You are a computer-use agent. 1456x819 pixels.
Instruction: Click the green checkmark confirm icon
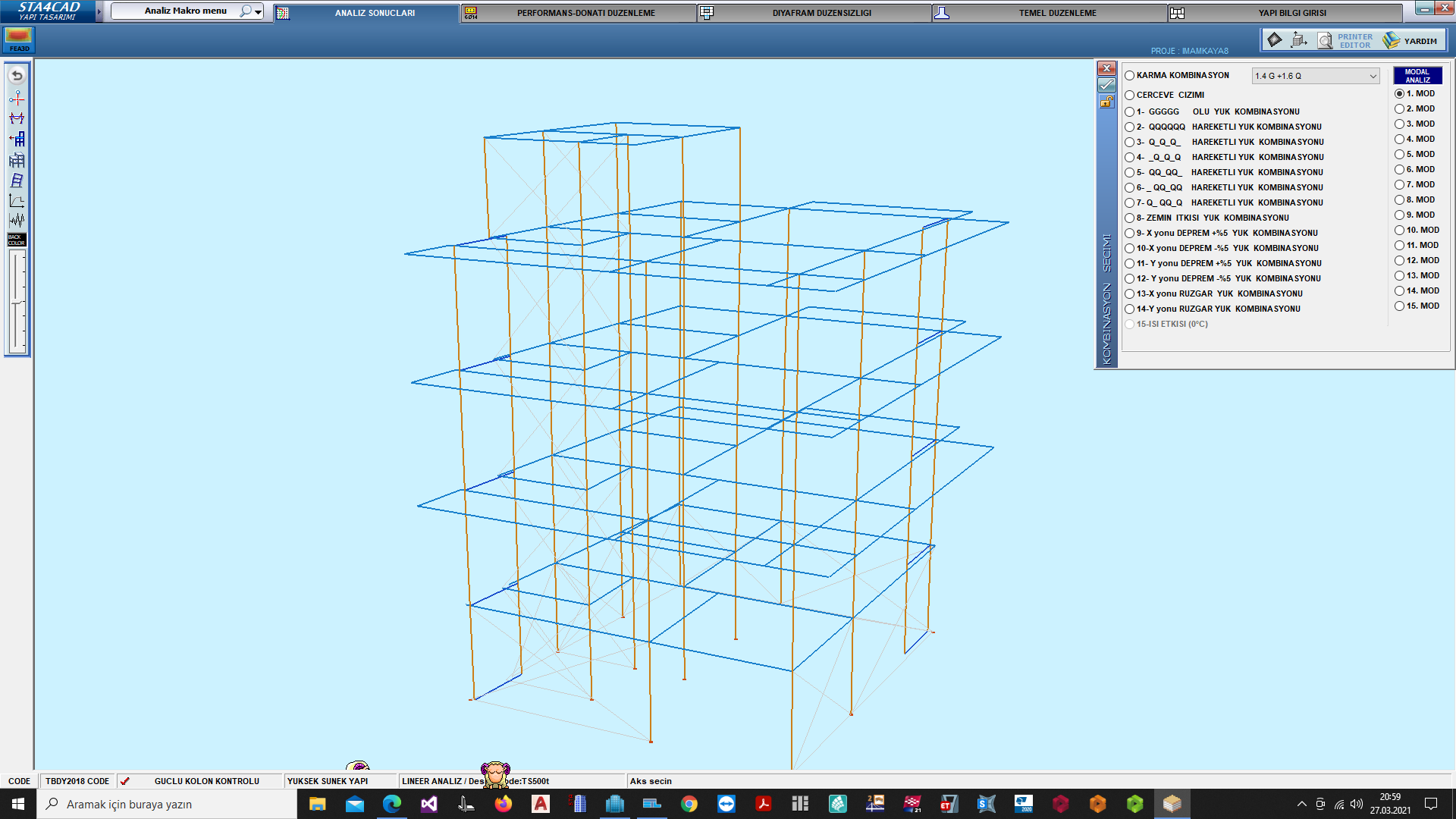[x=1107, y=85]
